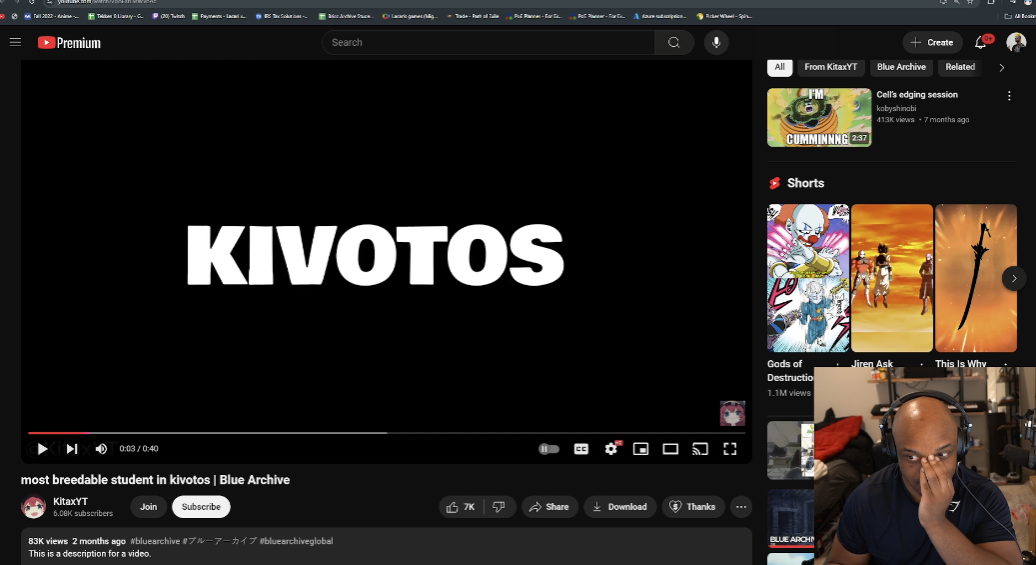Screen dimensions: 1036x565
Task: Switch to theater mode
Action: (x=670, y=449)
